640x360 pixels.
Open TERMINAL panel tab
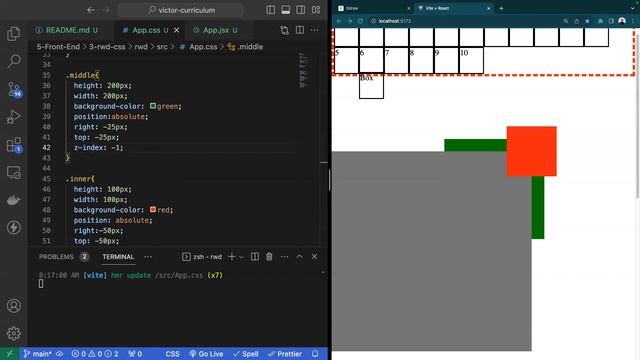click(118, 257)
